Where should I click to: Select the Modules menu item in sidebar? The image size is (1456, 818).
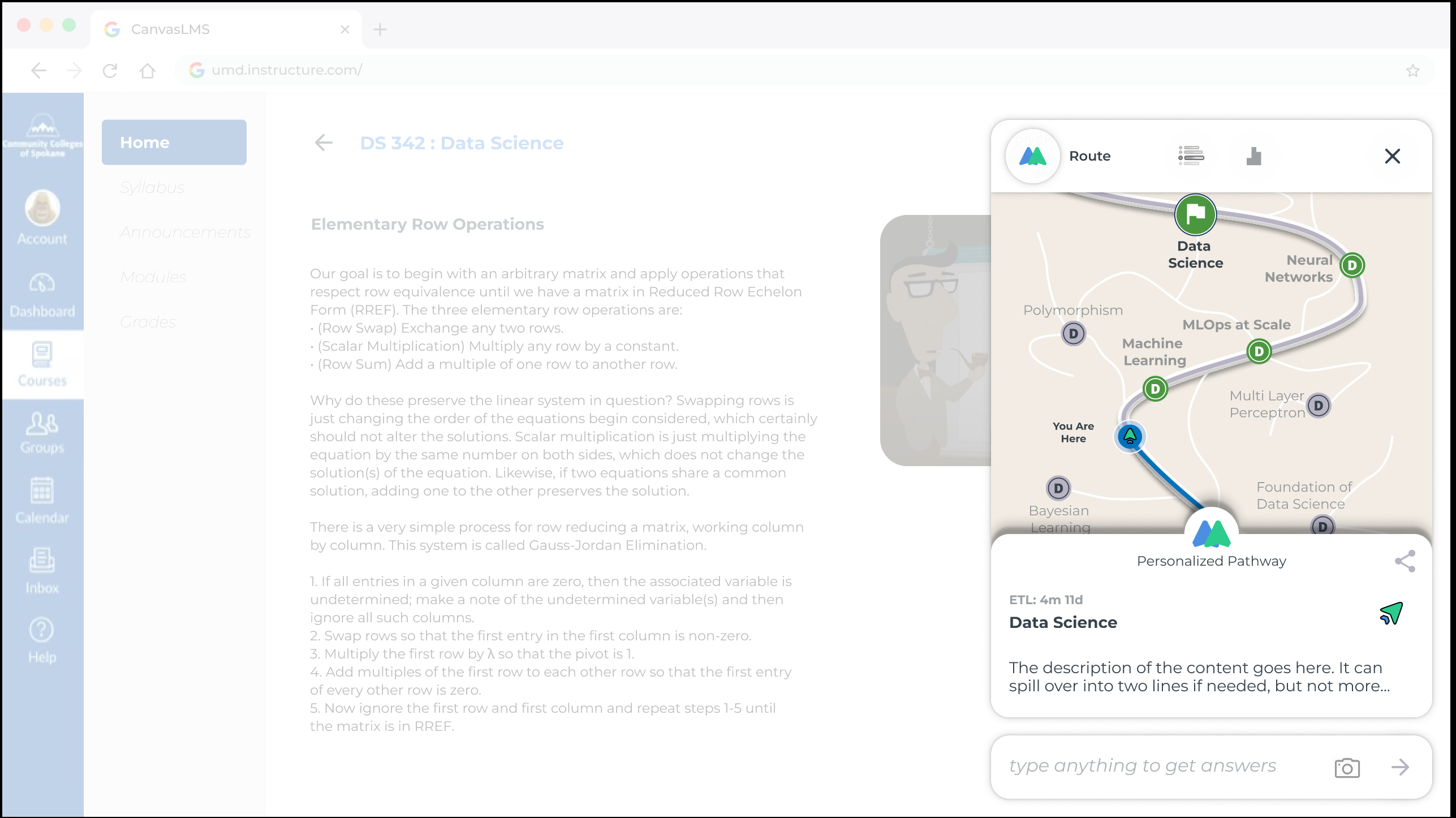(153, 277)
